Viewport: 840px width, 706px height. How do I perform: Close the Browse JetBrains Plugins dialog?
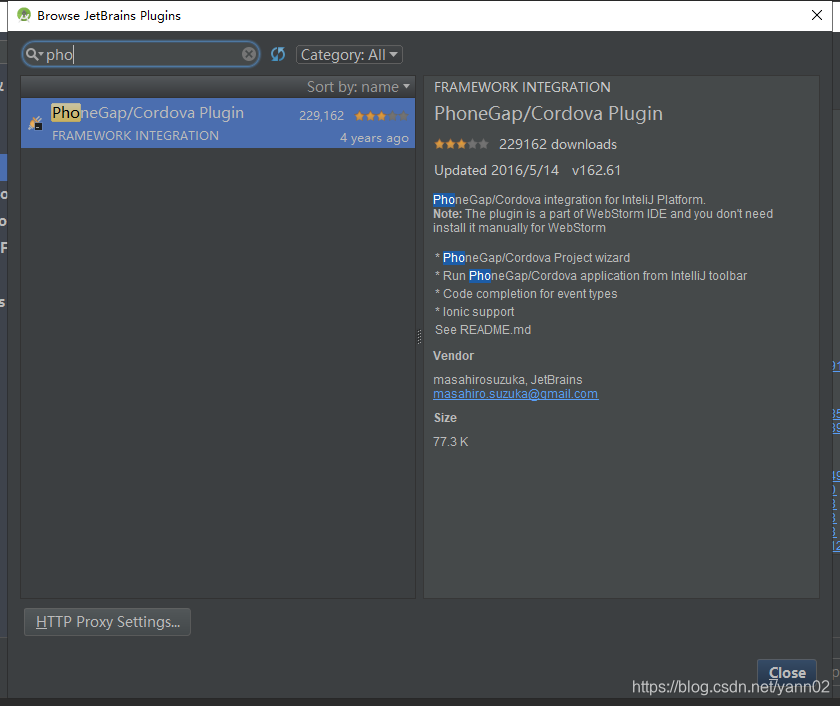pos(816,15)
